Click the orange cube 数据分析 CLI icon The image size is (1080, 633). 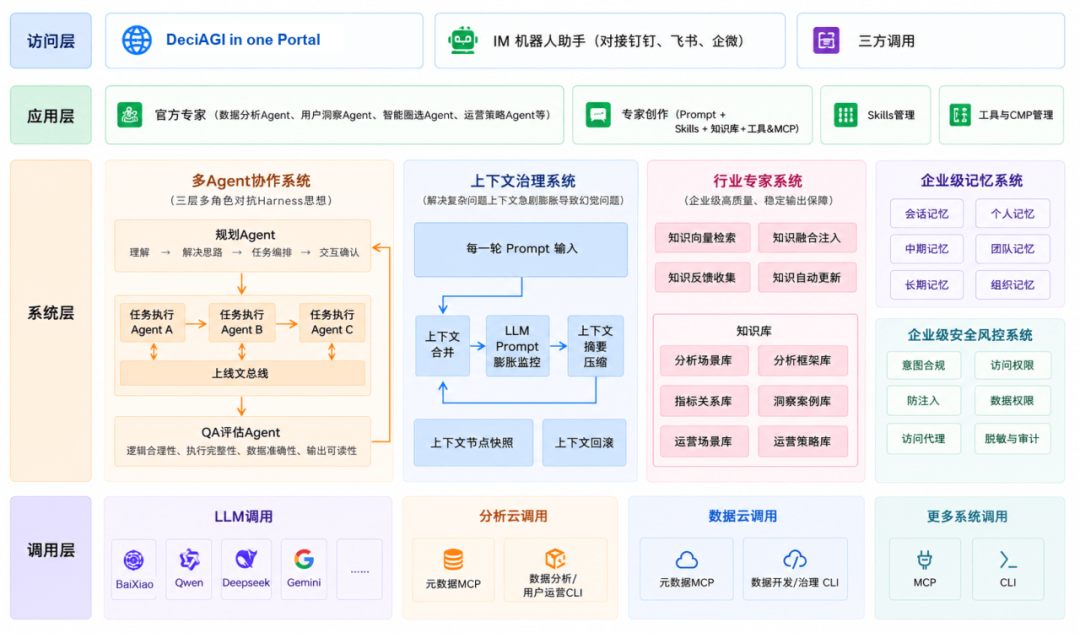tap(555, 558)
